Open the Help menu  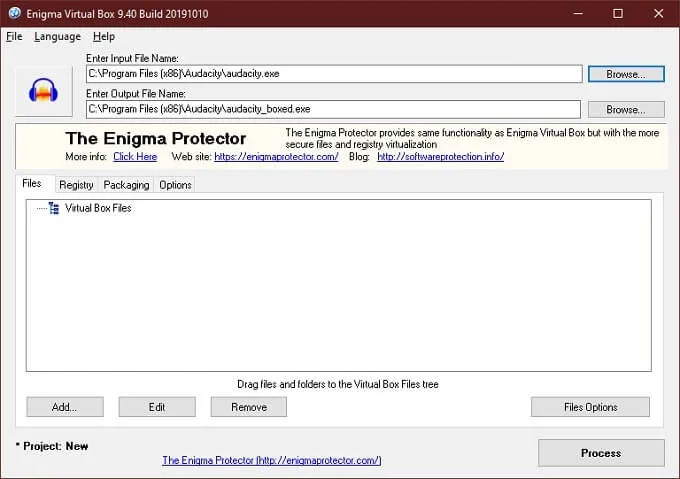click(104, 36)
